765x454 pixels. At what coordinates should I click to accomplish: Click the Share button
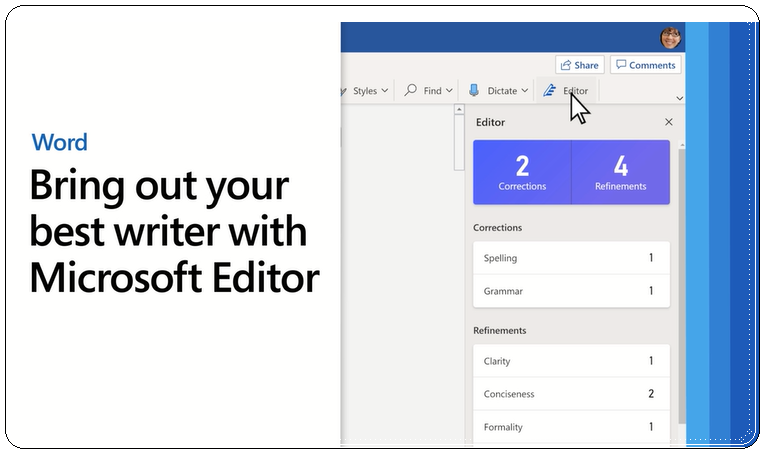(580, 65)
